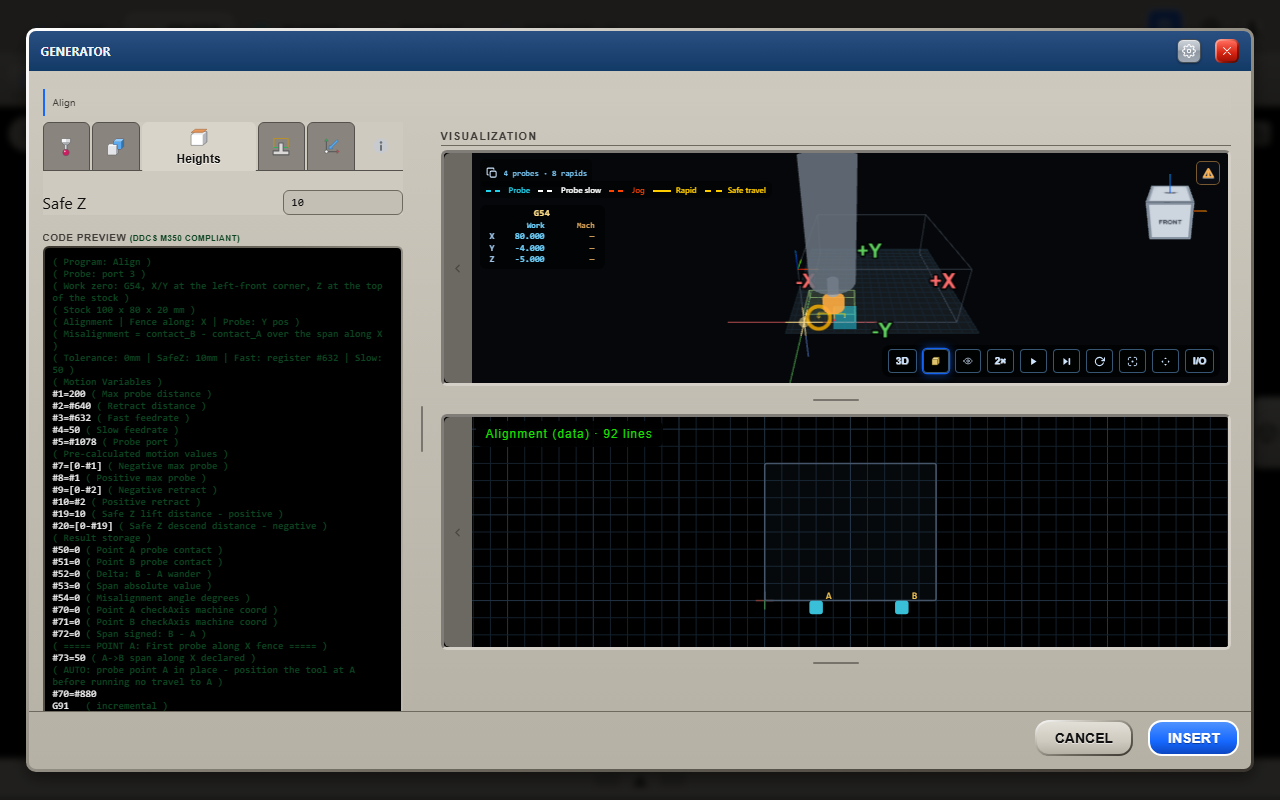Click the handle below the 3D visualization
This screenshot has height=800, width=1280.
(835, 399)
